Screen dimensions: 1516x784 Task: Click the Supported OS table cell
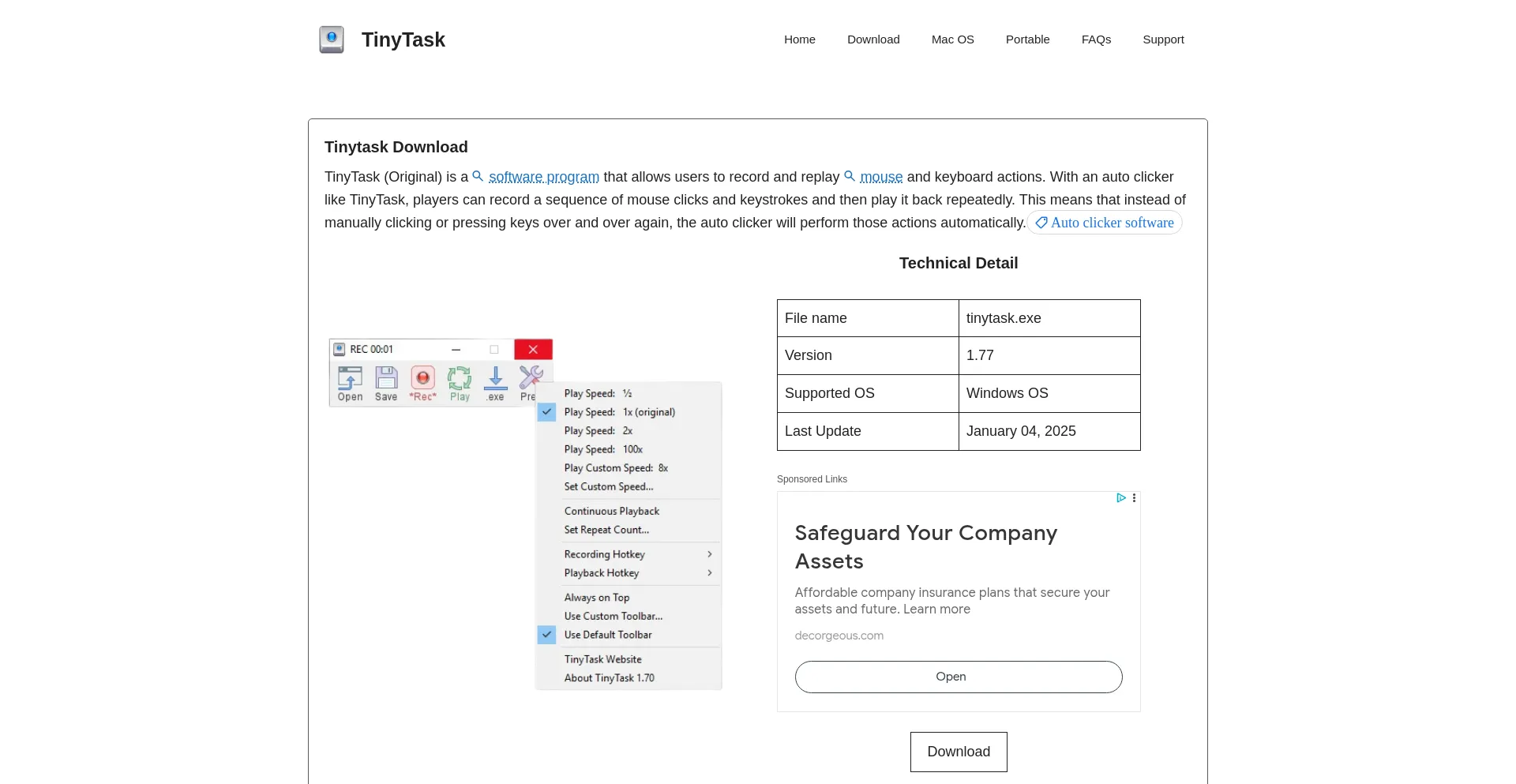click(x=868, y=393)
